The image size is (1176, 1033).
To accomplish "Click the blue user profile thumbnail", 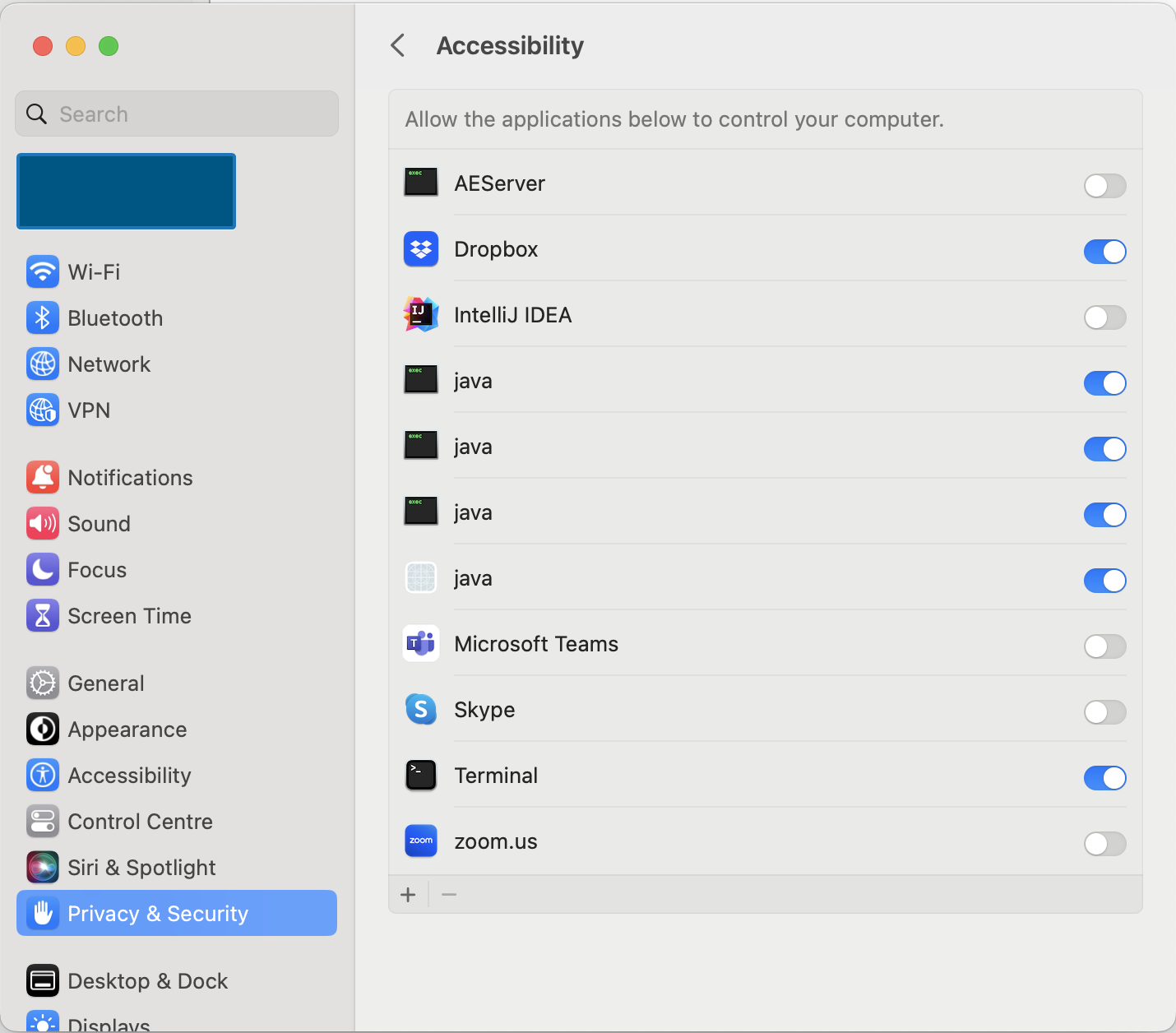I will coord(127,191).
